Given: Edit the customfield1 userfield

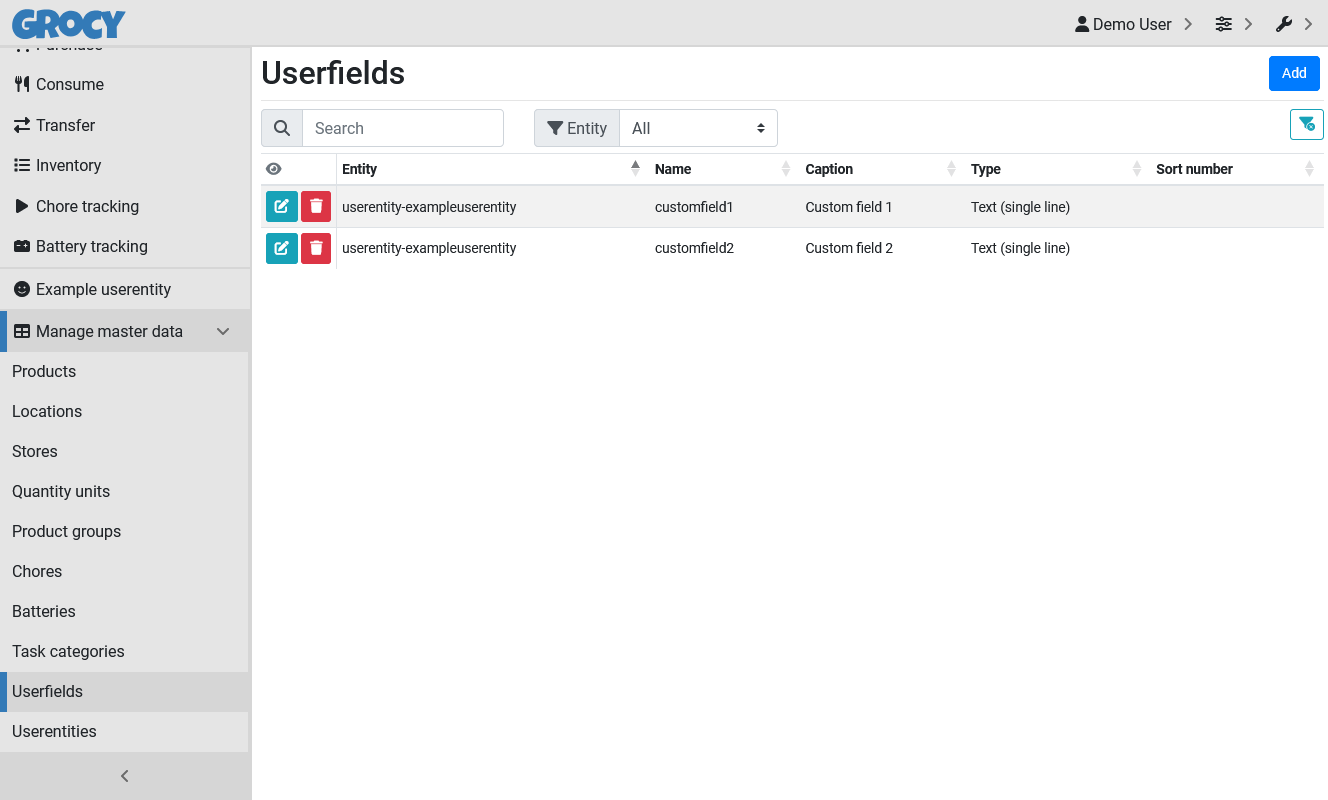Looking at the screenshot, I should pyautogui.click(x=281, y=207).
